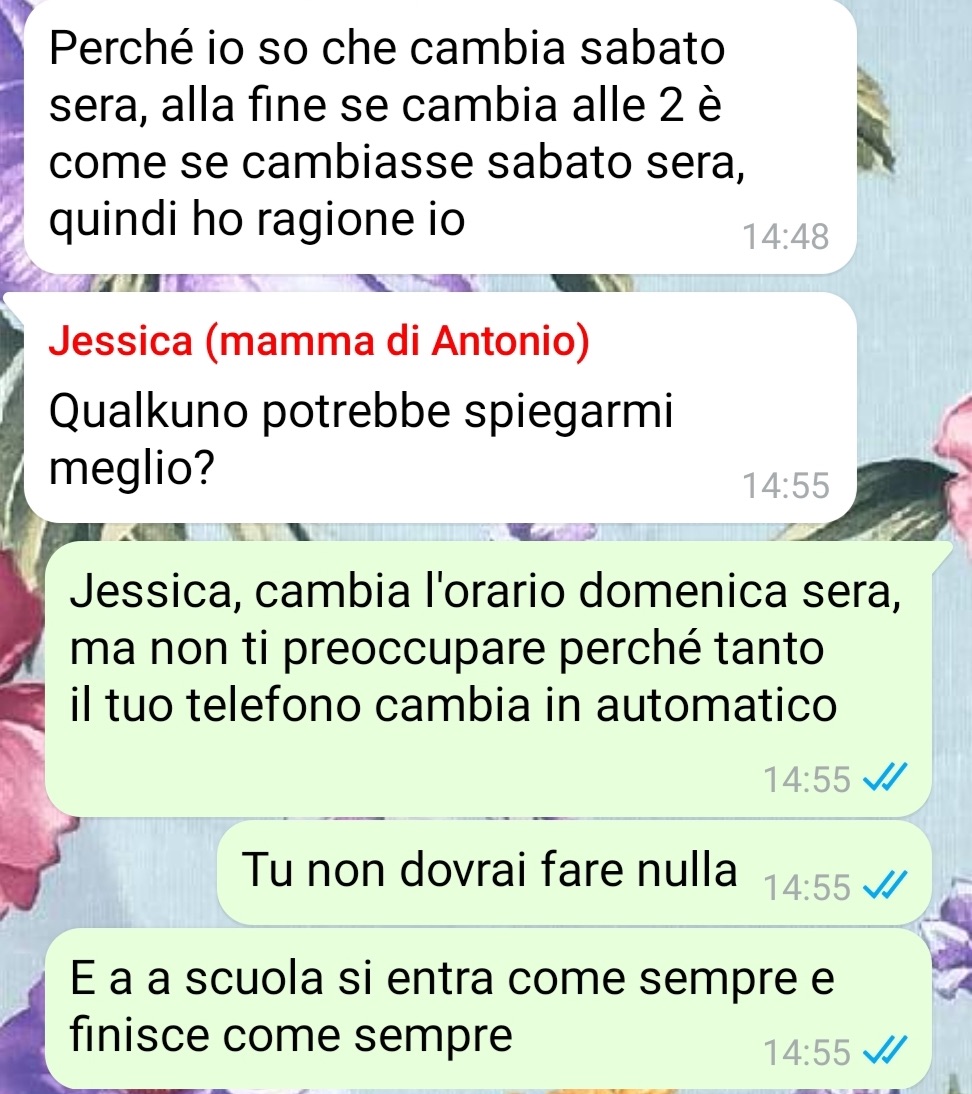Click the text 'ma non ti preoccupare perché tanto'
This screenshot has height=1094, width=972.
tap(447, 649)
